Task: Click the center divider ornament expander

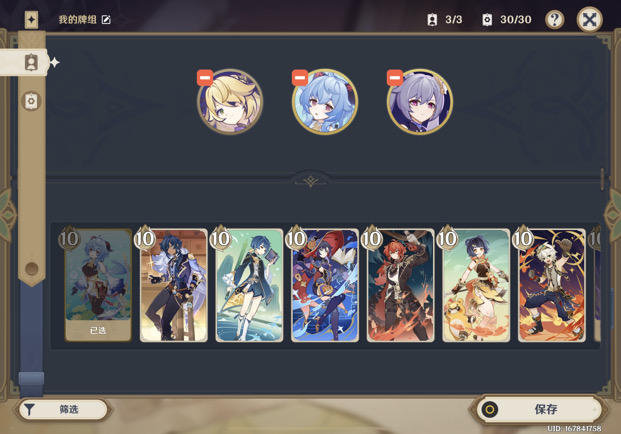Action: point(311,181)
